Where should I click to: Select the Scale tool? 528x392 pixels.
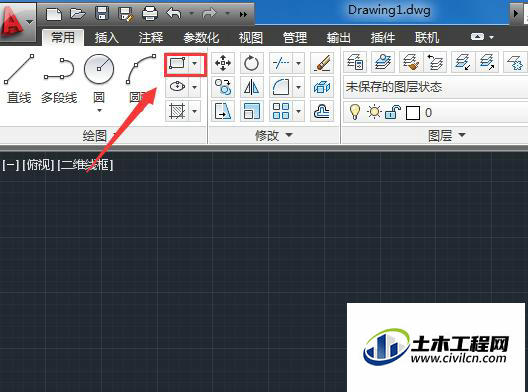[252, 111]
